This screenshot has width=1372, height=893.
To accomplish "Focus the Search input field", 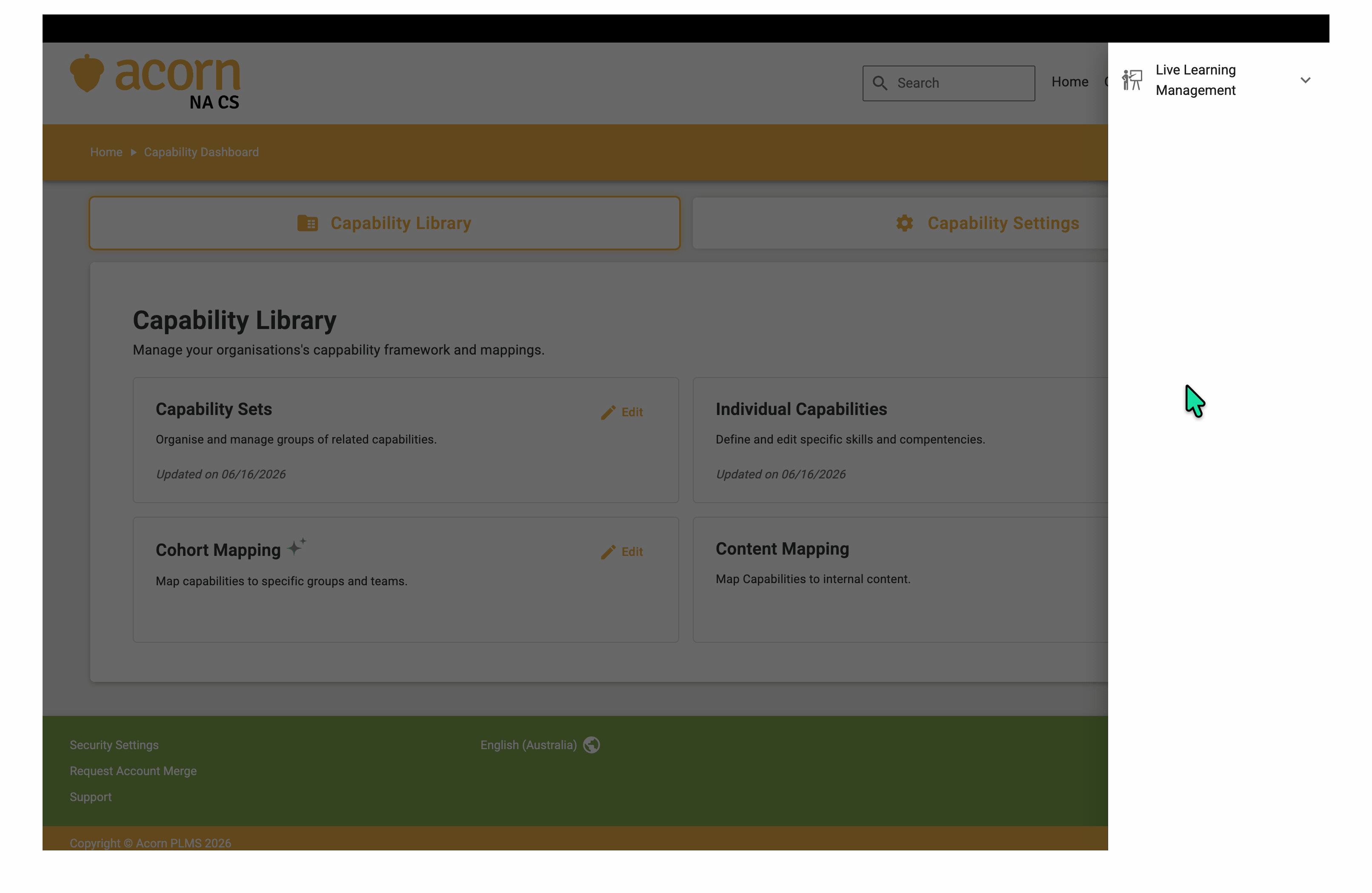I will [x=948, y=83].
